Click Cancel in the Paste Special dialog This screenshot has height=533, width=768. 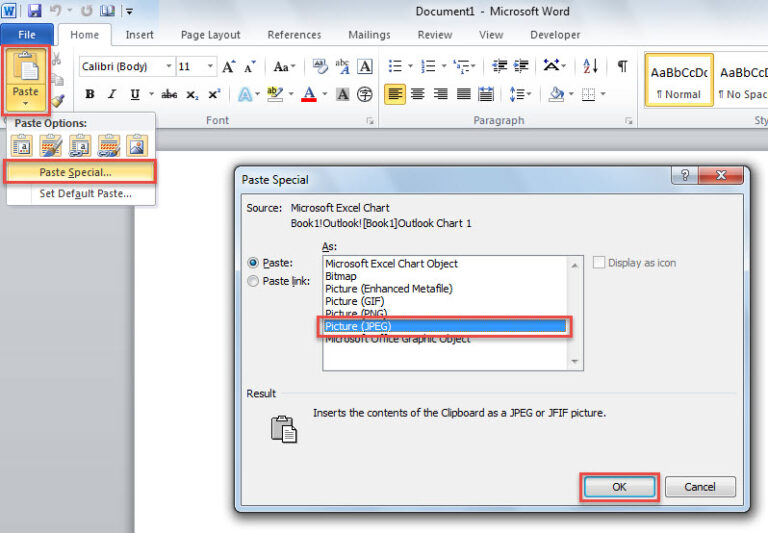tap(700, 487)
